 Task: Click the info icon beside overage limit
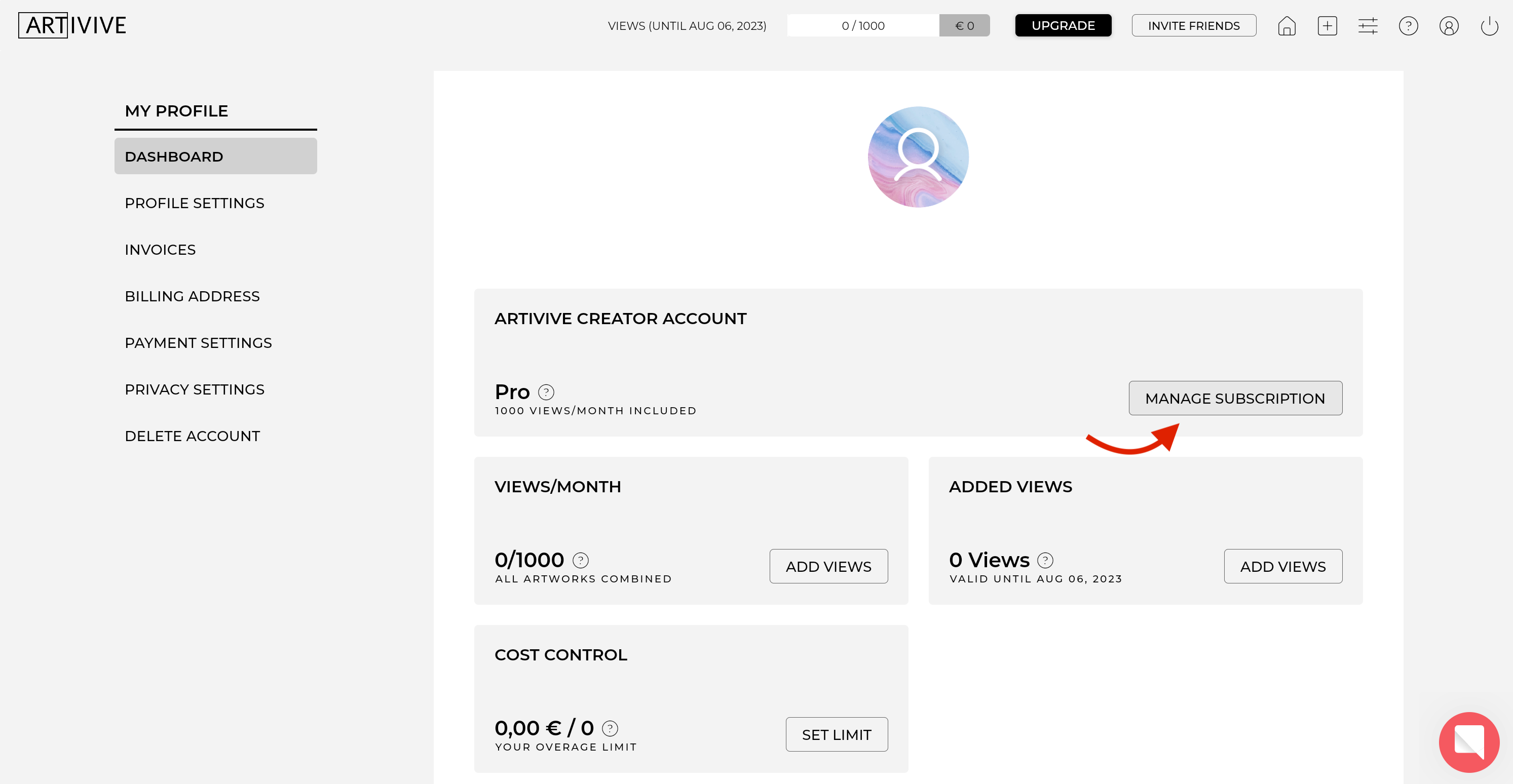pos(610,728)
